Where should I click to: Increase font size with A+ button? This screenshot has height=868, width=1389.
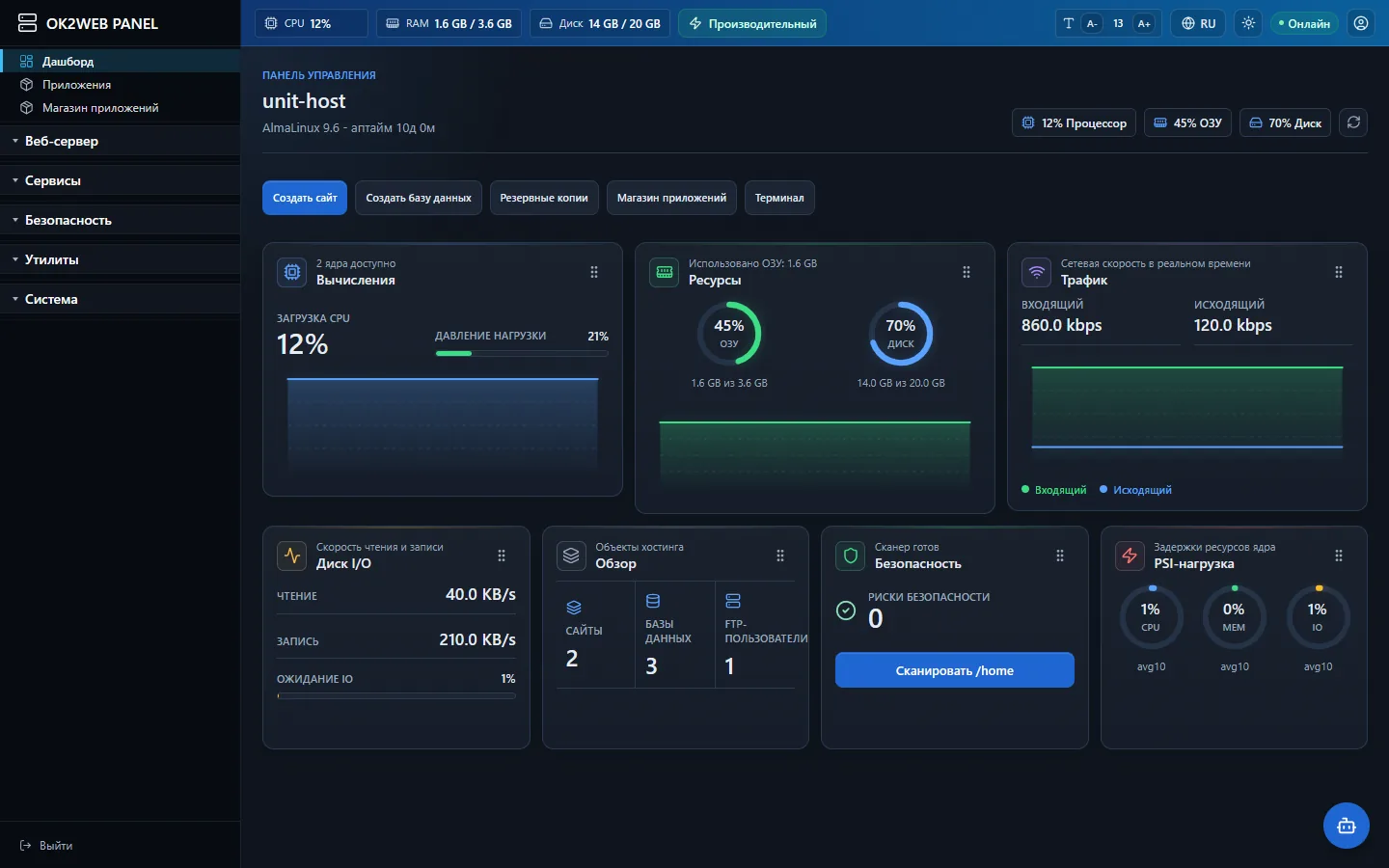[1144, 23]
